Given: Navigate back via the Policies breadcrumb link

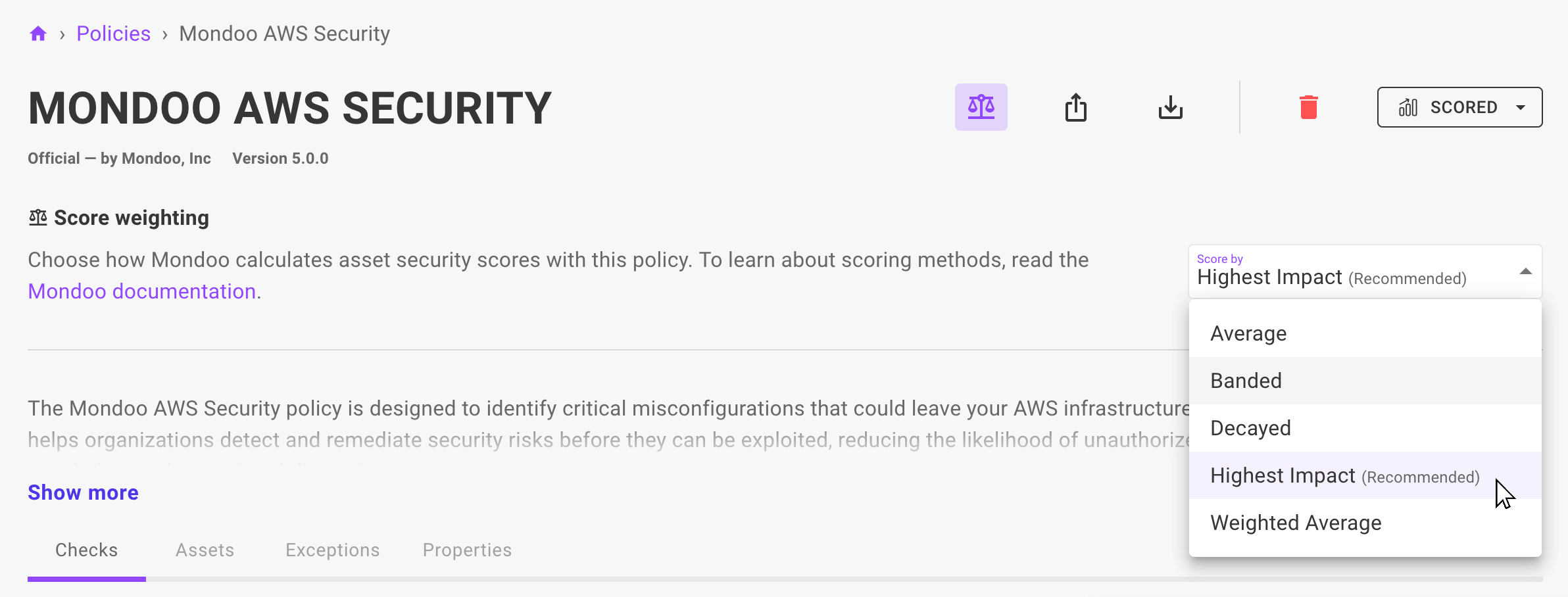Looking at the screenshot, I should tap(113, 32).
